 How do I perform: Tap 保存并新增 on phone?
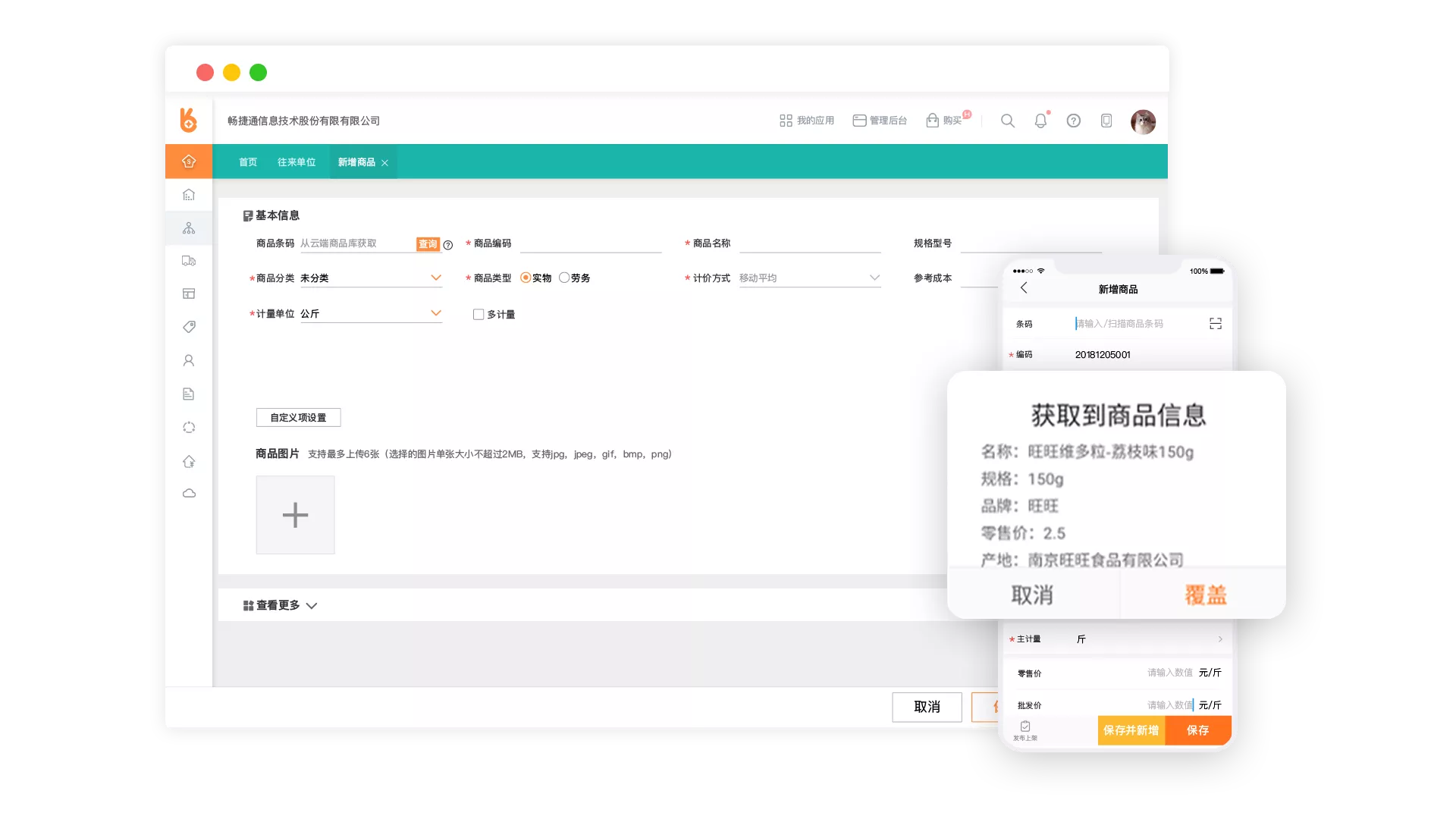pyautogui.click(x=1131, y=730)
